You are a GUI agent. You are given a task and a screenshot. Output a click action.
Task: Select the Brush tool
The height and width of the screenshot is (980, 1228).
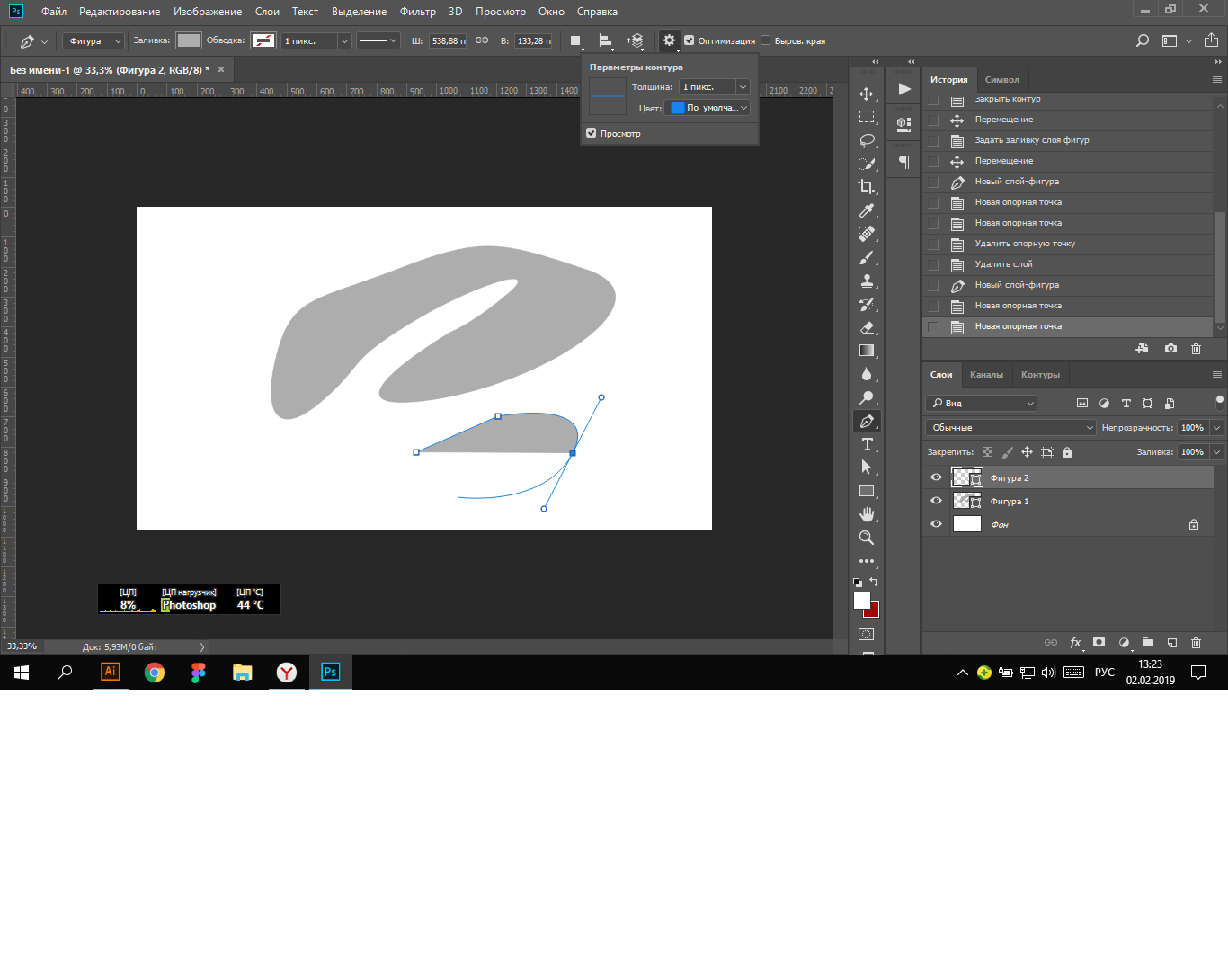click(867, 257)
